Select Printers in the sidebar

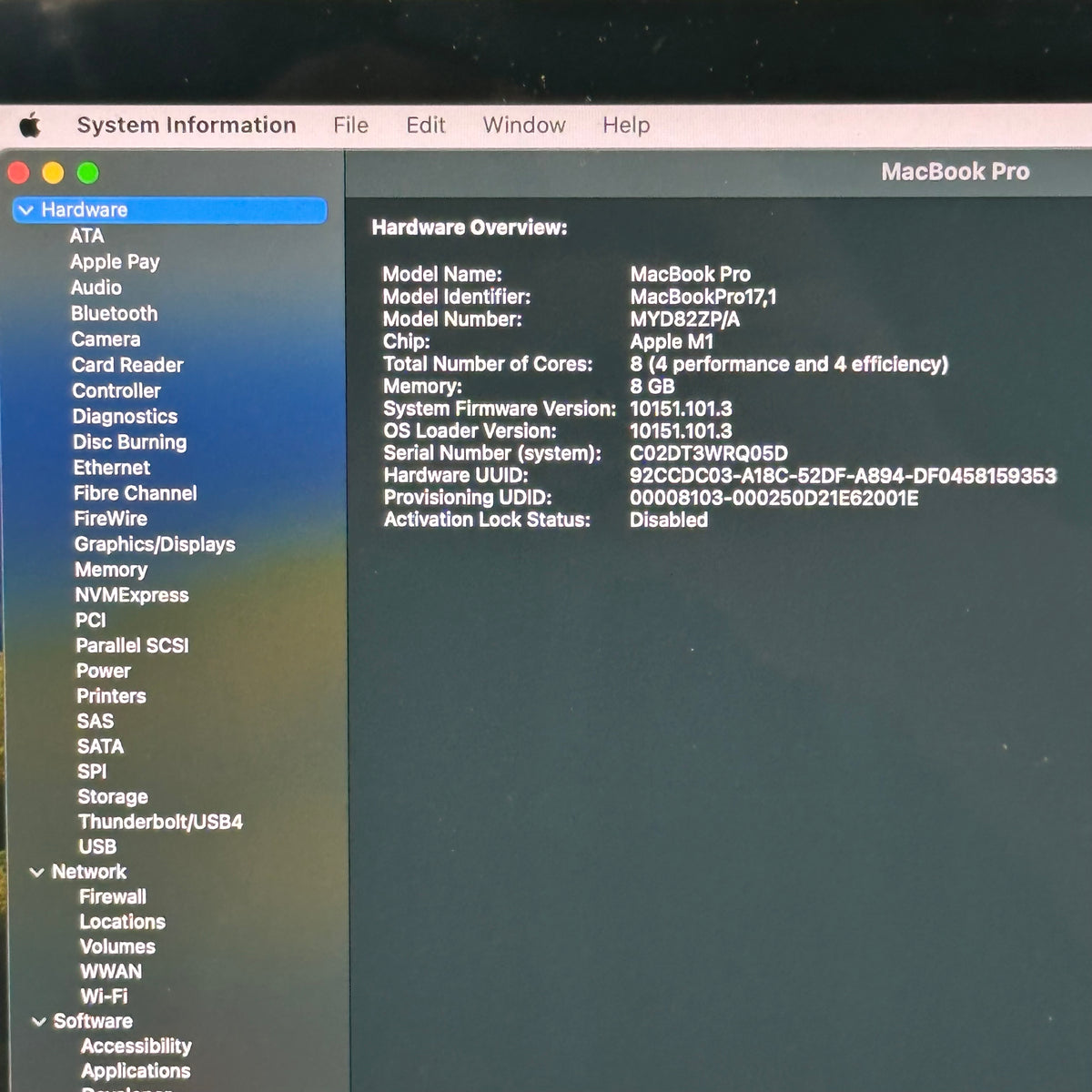111,696
